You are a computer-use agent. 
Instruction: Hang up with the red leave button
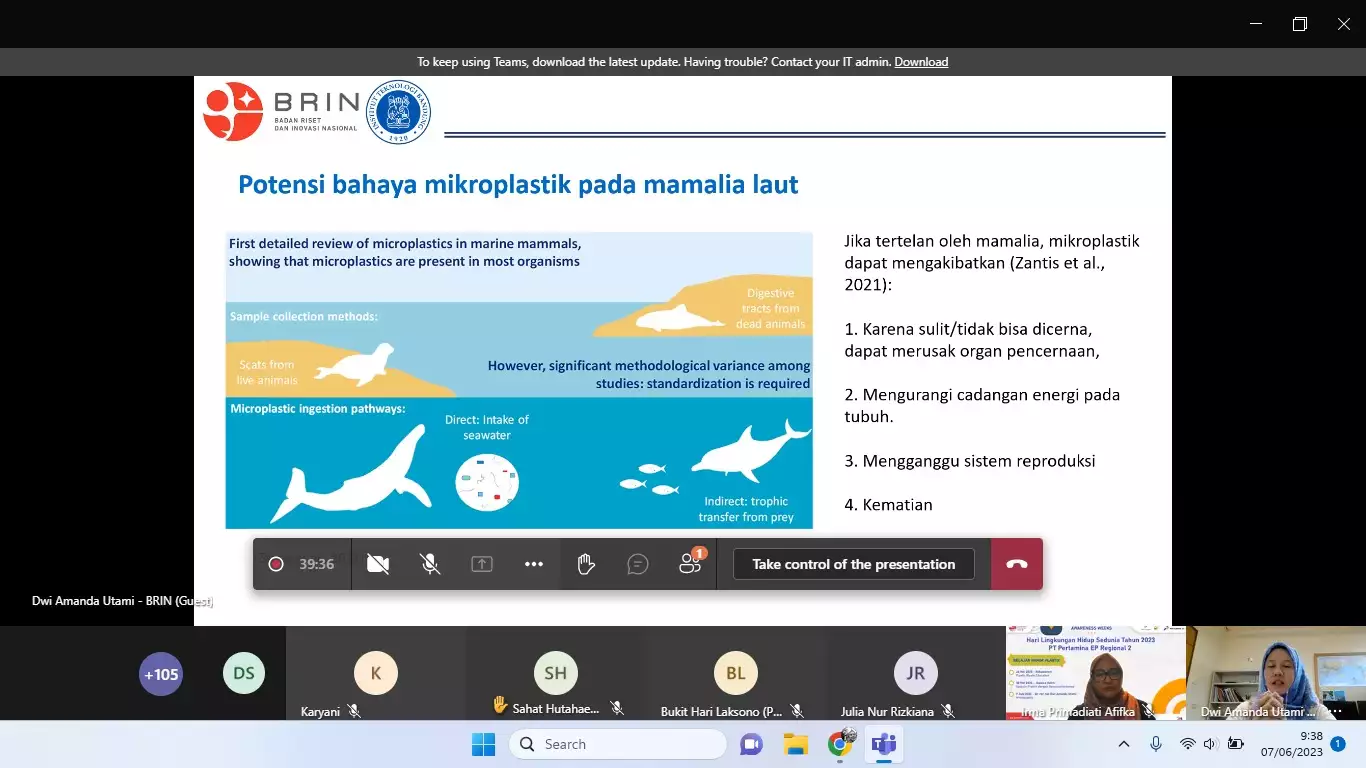click(1017, 564)
